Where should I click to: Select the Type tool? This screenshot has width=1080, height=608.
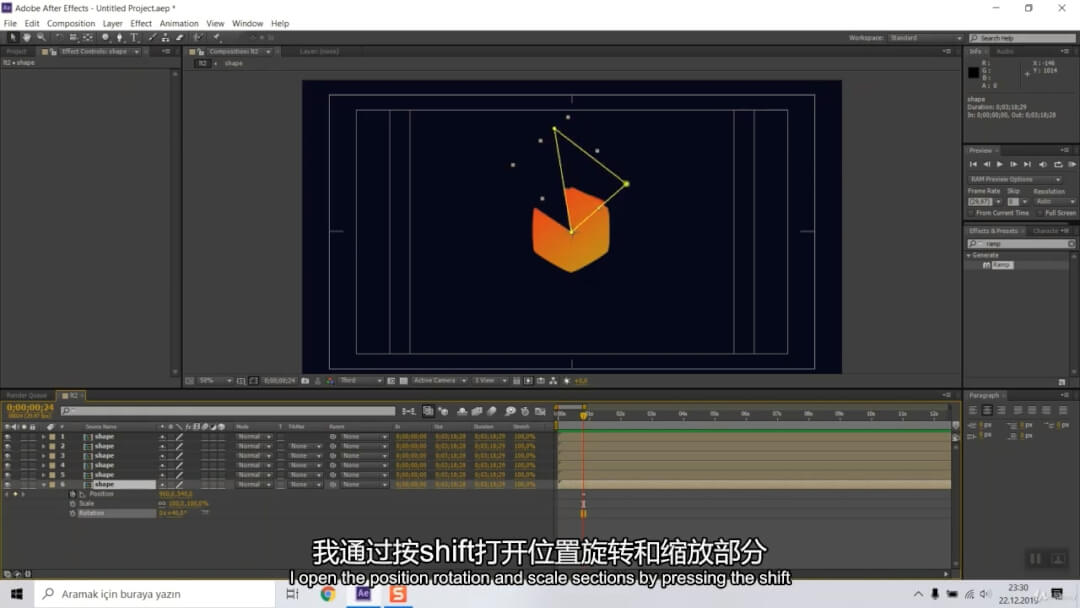tap(134, 38)
